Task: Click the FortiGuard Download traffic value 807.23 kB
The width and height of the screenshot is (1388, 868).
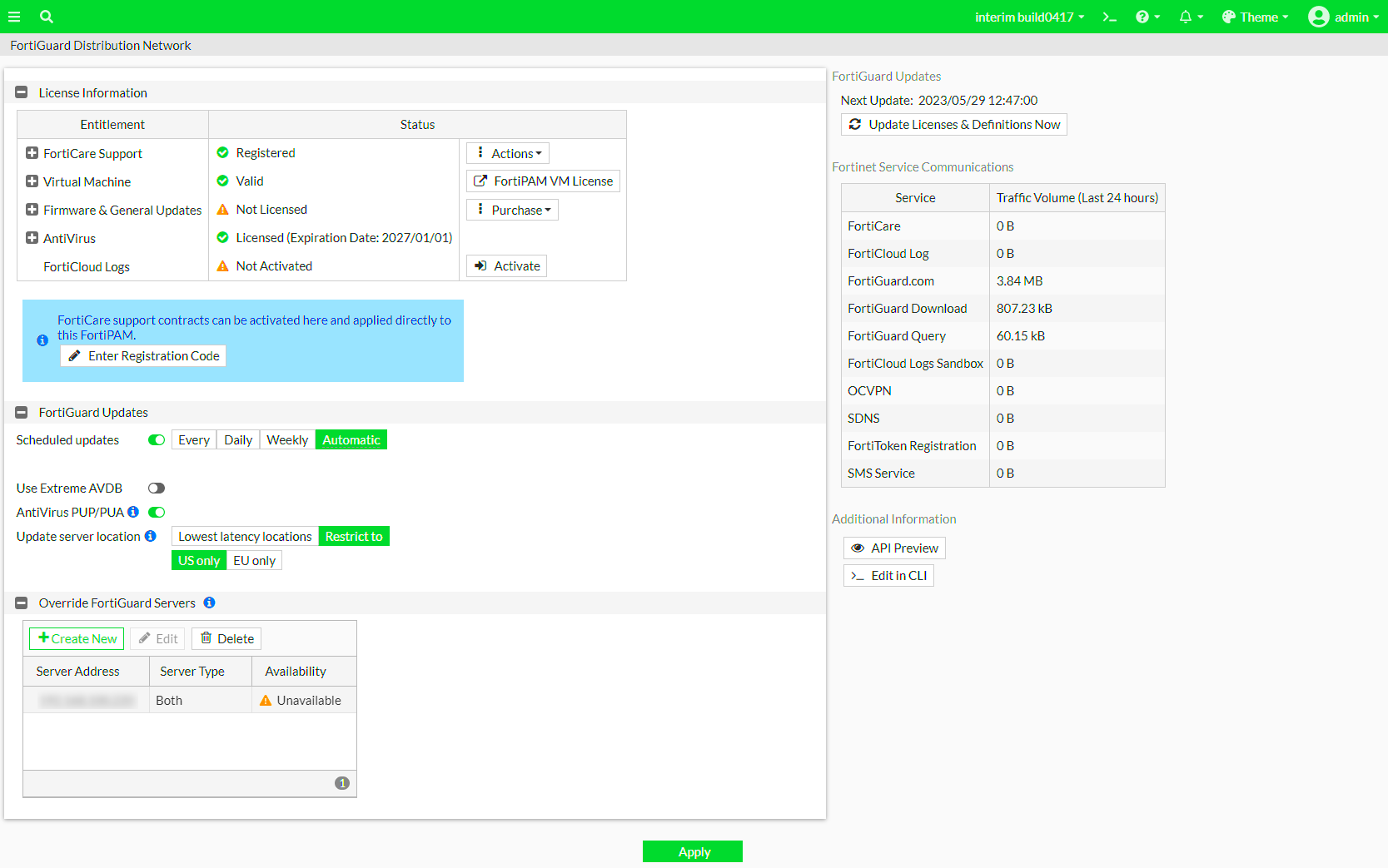Action: (x=1024, y=309)
